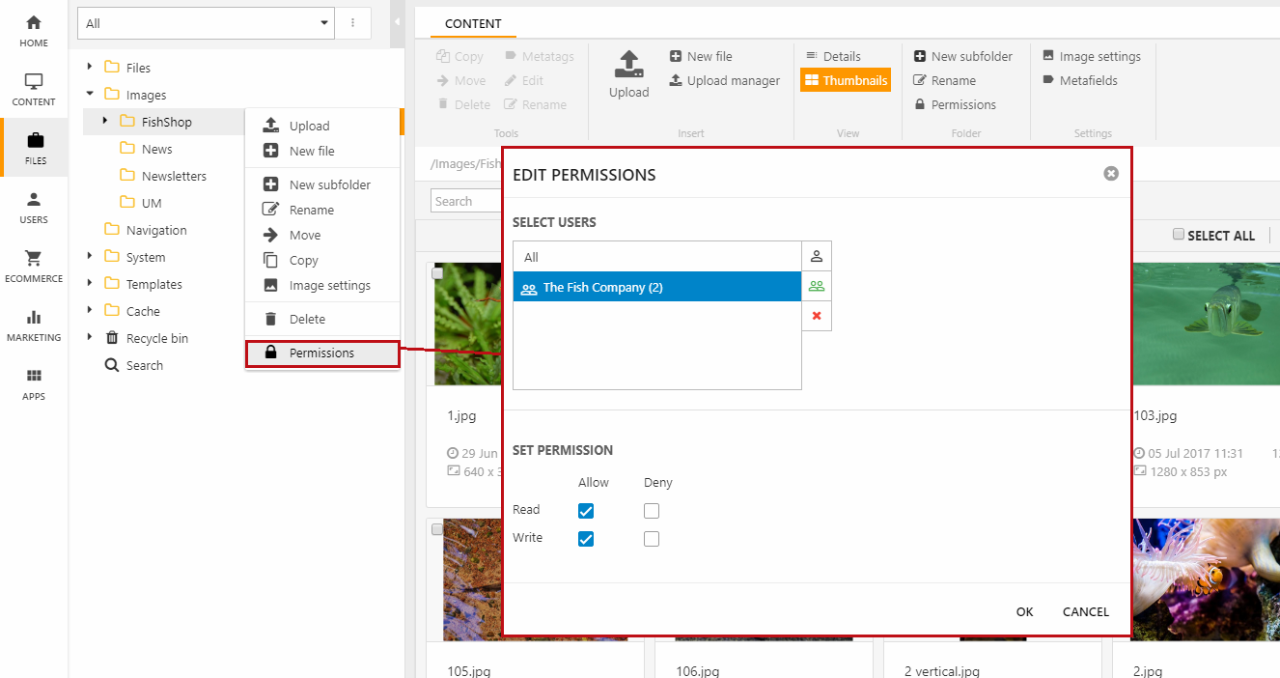Tick the Deny Write checkbox

point(652,539)
